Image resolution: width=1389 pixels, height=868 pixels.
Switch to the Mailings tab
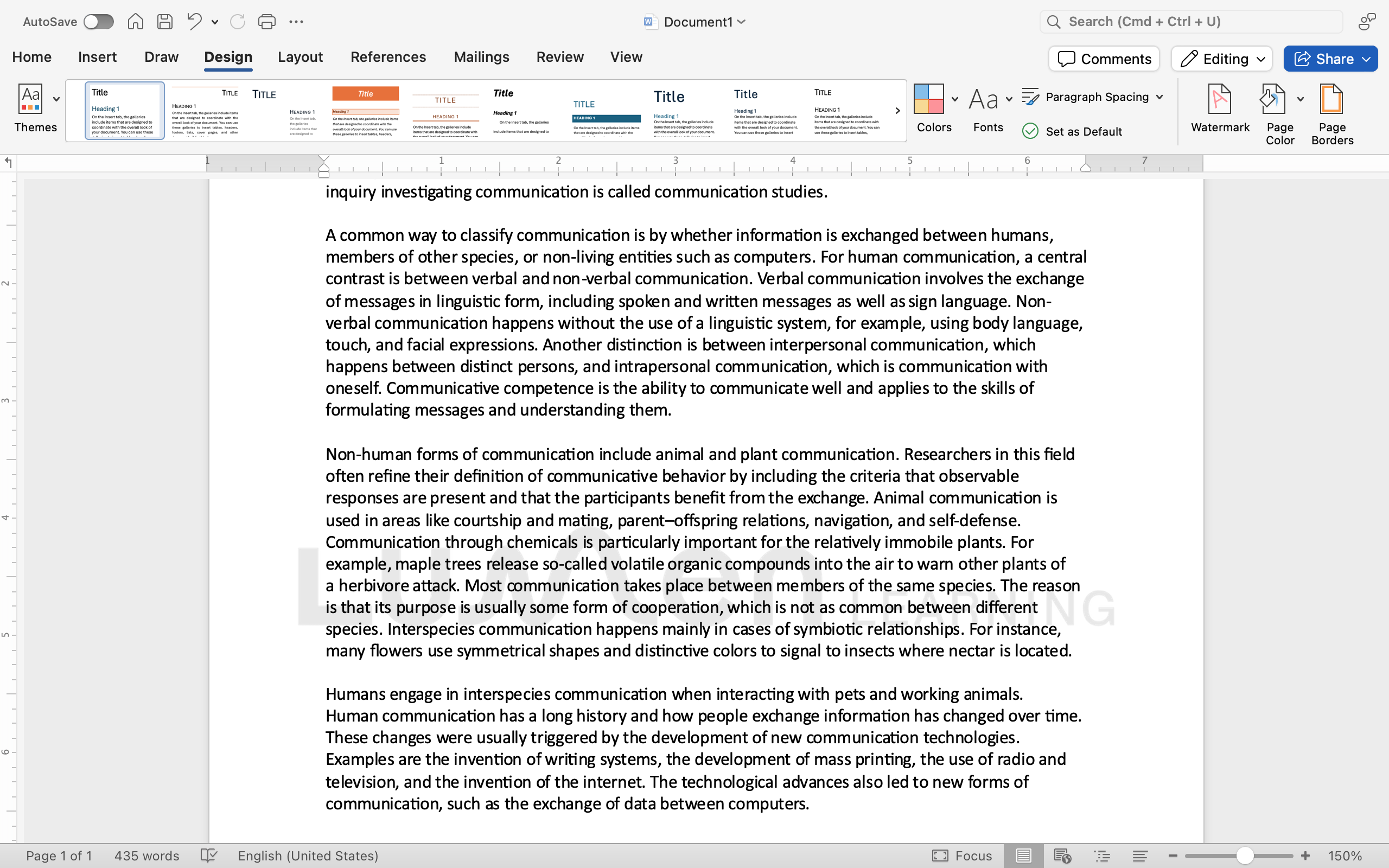(x=482, y=57)
